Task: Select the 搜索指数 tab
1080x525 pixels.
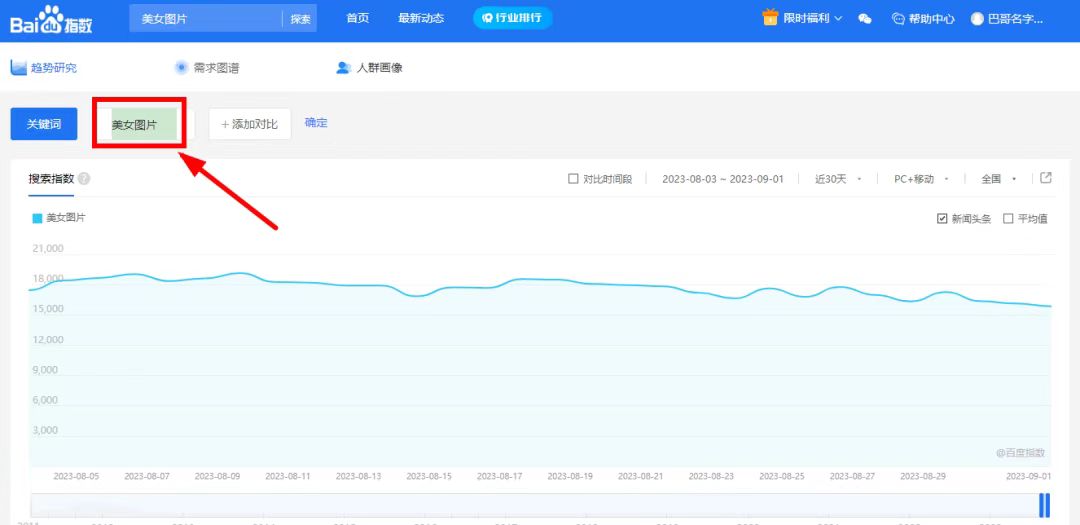Action: coord(51,178)
